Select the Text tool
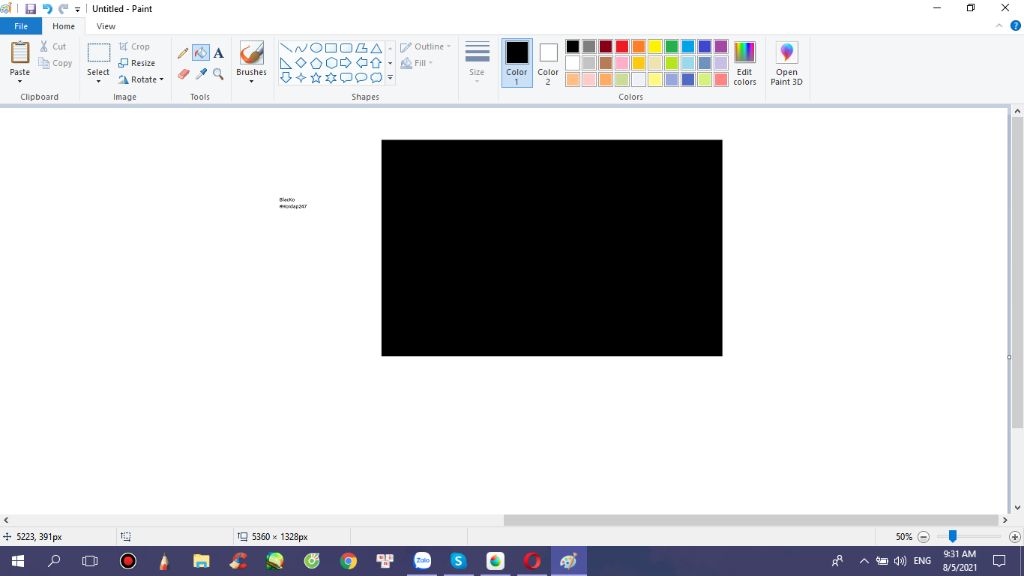 click(x=218, y=54)
